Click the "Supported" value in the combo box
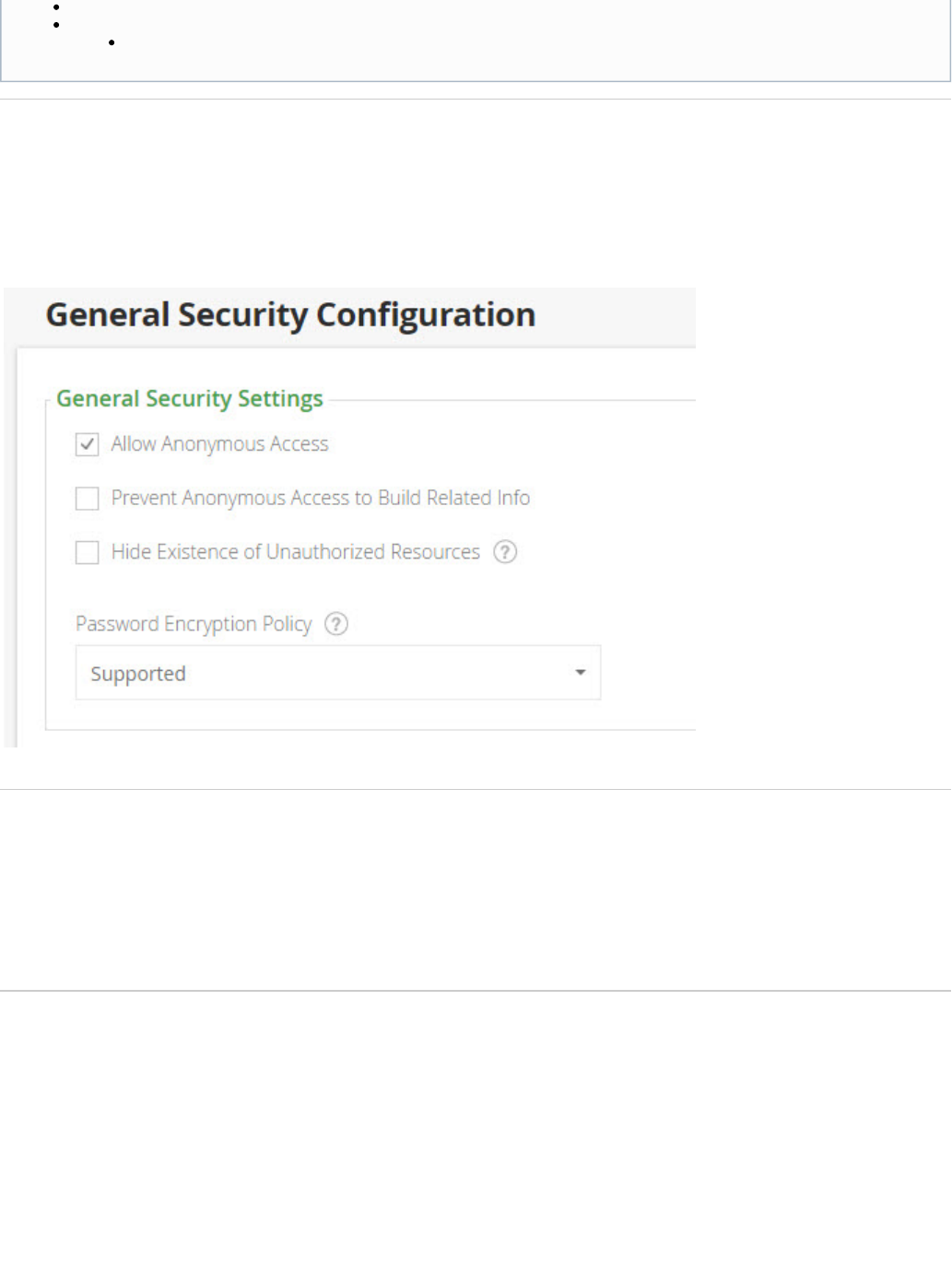Viewport: 952px width, 1283px height. [x=138, y=674]
